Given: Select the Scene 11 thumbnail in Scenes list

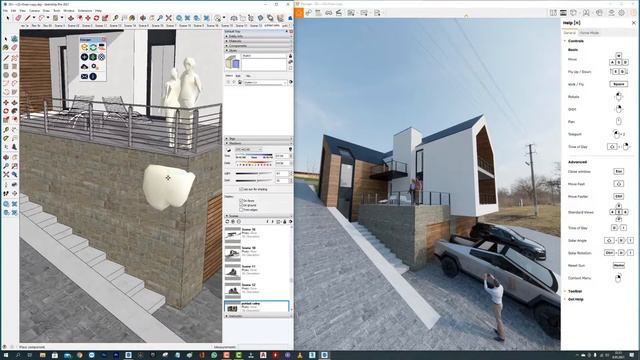Looking at the screenshot, I should (233, 272).
